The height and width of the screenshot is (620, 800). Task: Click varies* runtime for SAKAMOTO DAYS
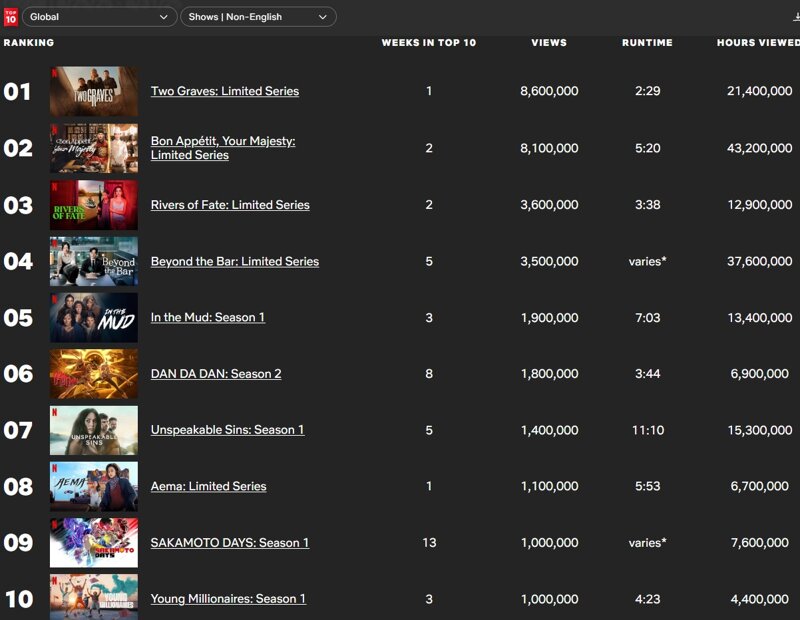pos(647,542)
